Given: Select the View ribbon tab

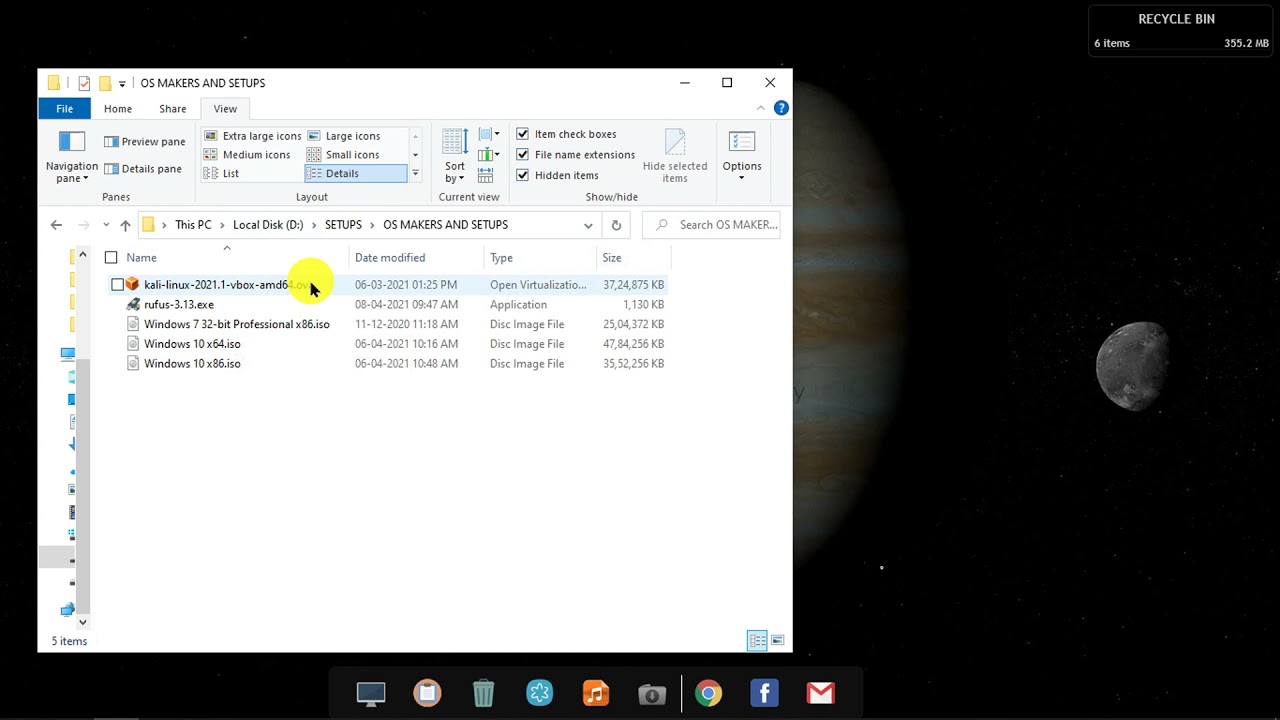Looking at the screenshot, I should (x=225, y=109).
